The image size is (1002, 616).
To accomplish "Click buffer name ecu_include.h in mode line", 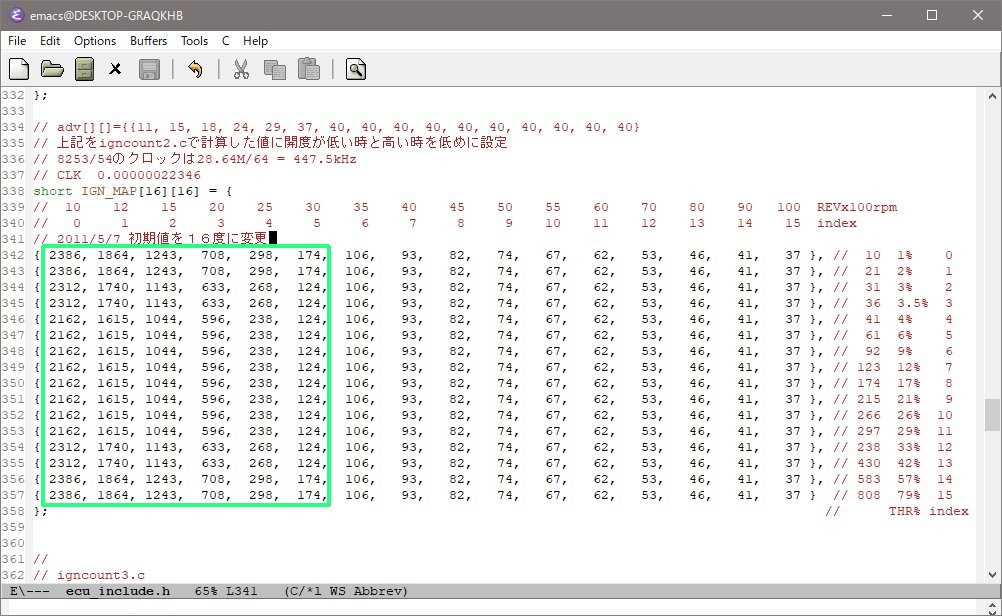I will [x=118, y=591].
